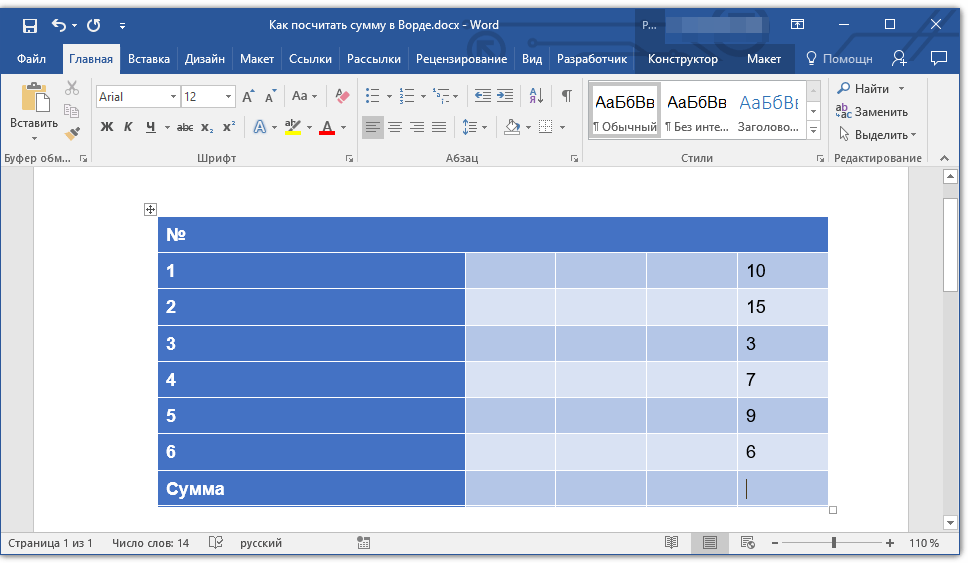Open the Вставка ribbon tab

(x=149, y=59)
